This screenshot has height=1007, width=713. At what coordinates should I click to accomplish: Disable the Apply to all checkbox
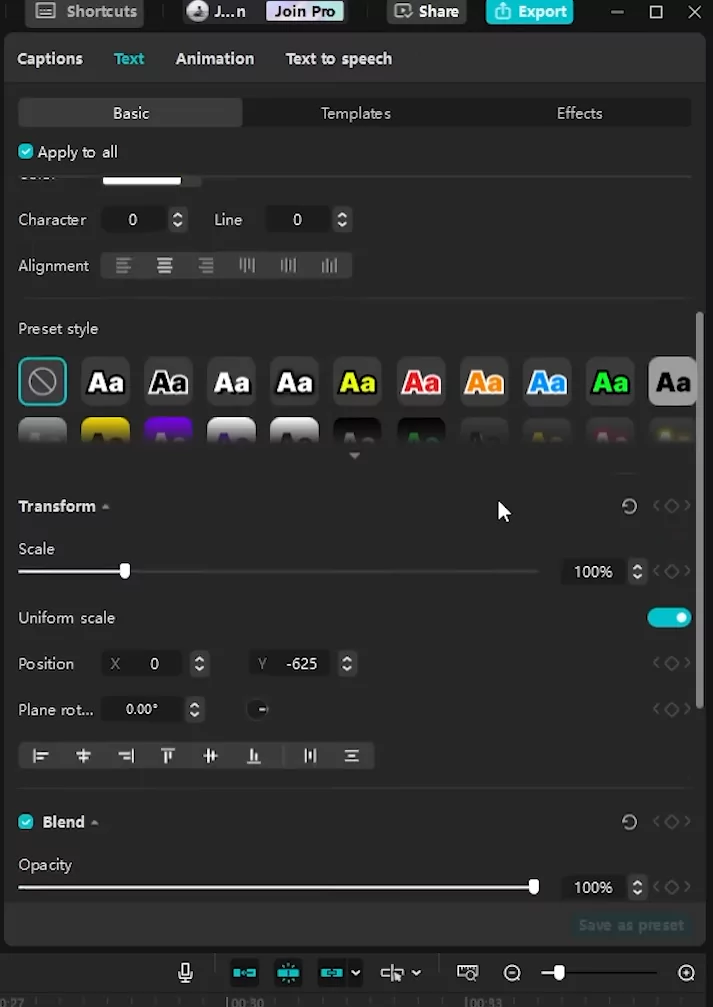pyautogui.click(x=25, y=151)
